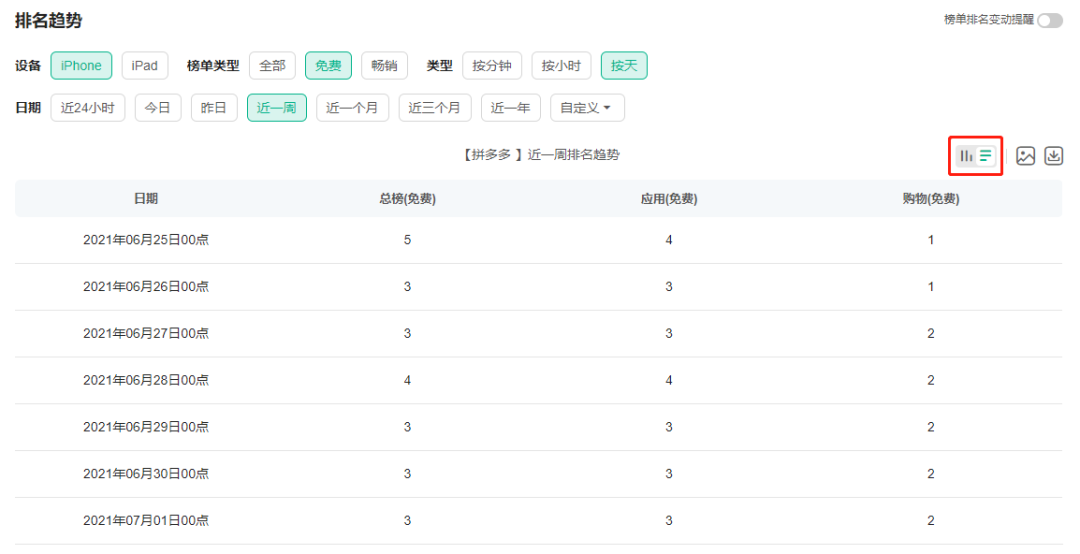The width and height of the screenshot is (1080, 554).
Task: Choose 全部 chart type
Action: point(272,65)
